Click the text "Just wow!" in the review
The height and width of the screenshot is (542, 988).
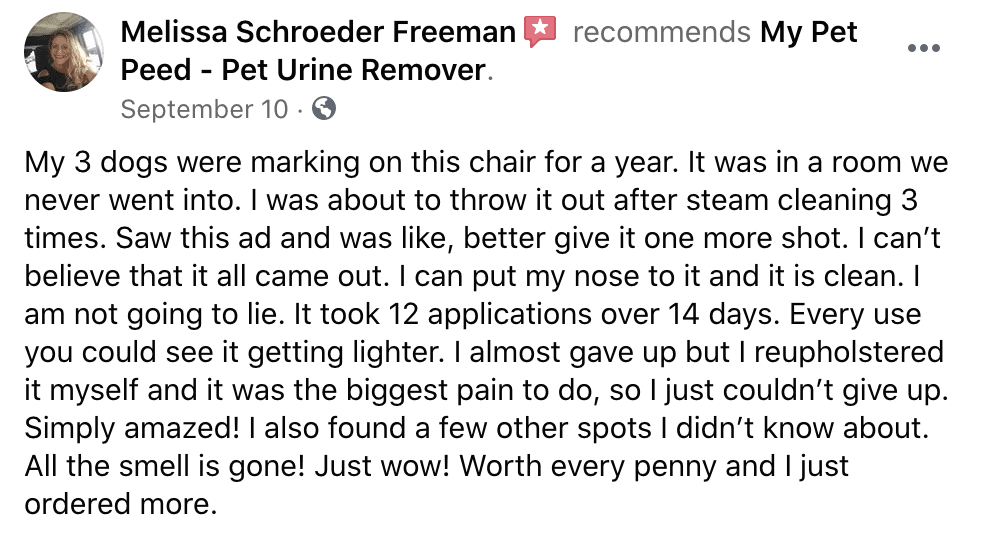[x=382, y=466]
